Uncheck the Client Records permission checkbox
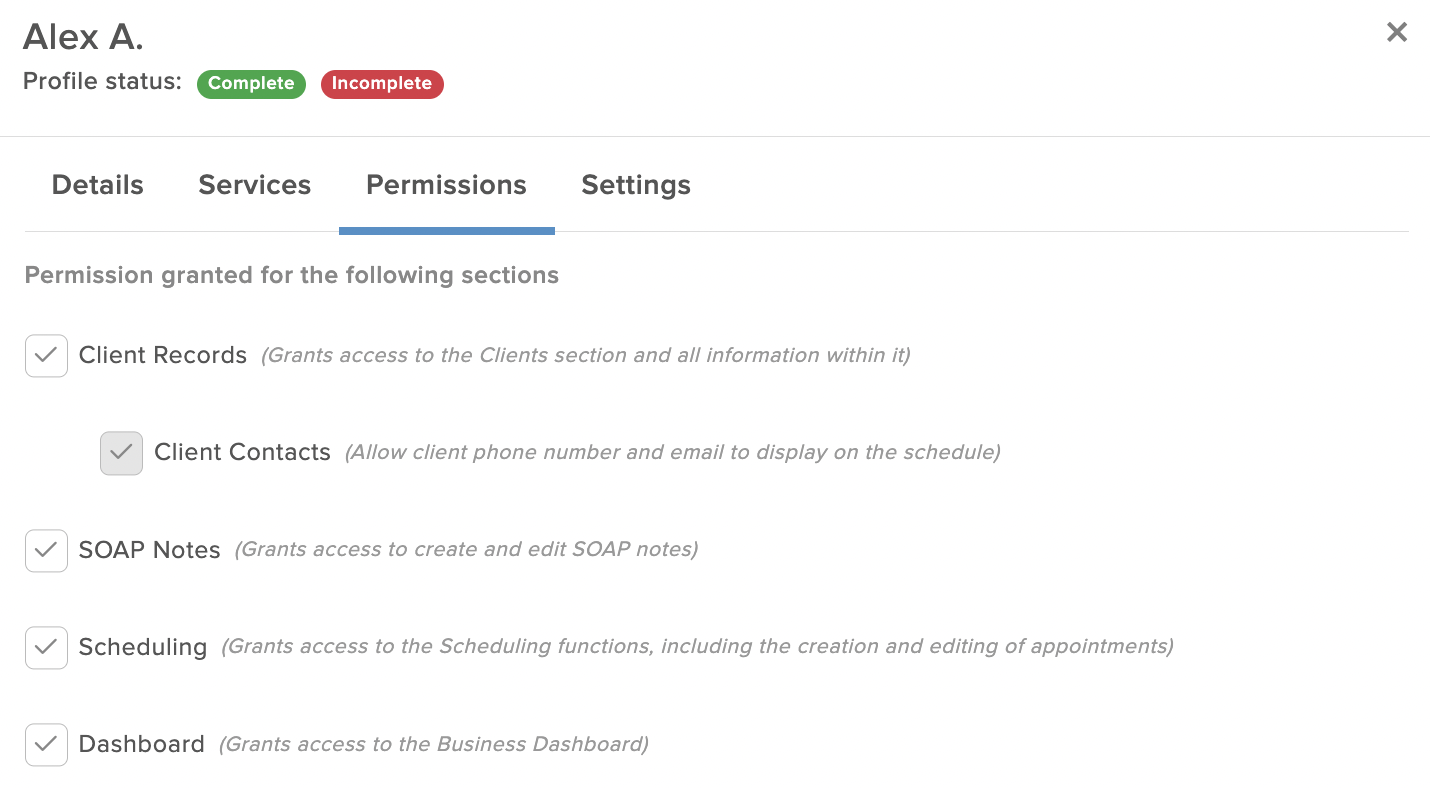 point(46,356)
